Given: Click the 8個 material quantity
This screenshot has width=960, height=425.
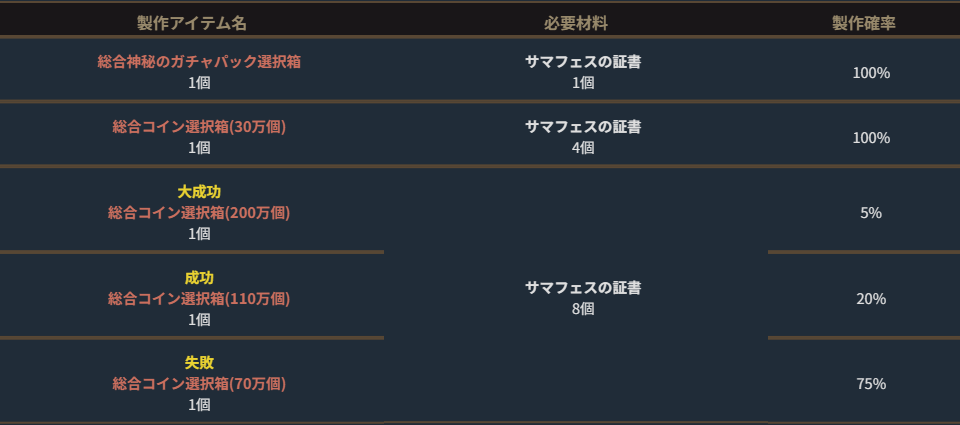Looking at the screenshot, I should (583, 309).
